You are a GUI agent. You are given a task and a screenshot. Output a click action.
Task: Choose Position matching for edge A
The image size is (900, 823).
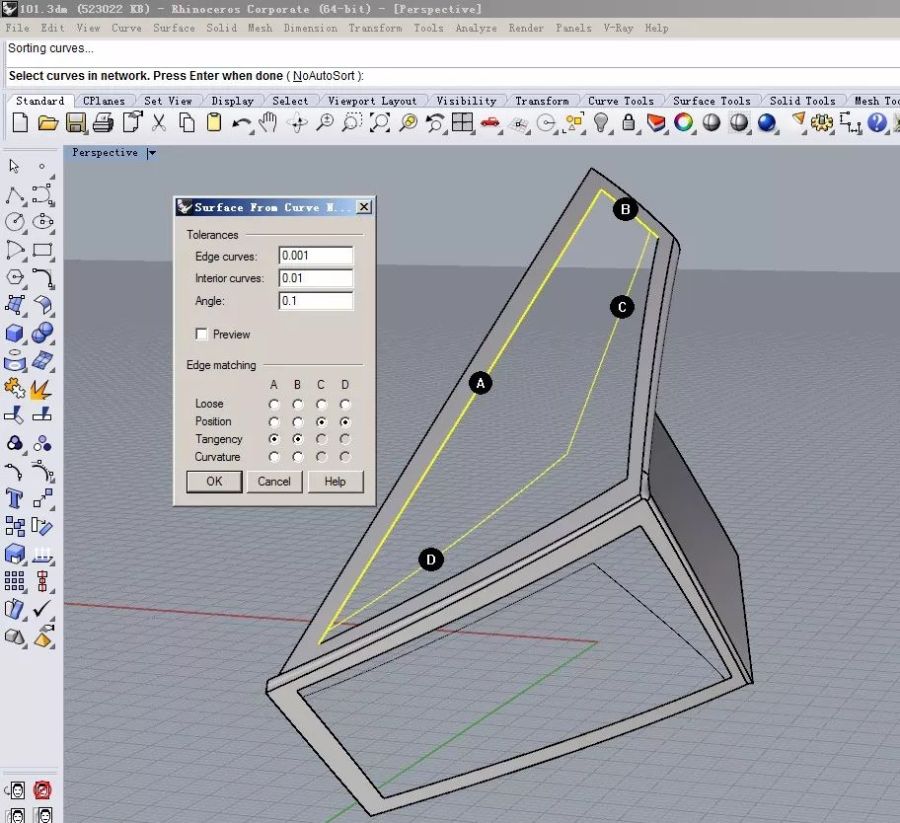coord(274,422)
